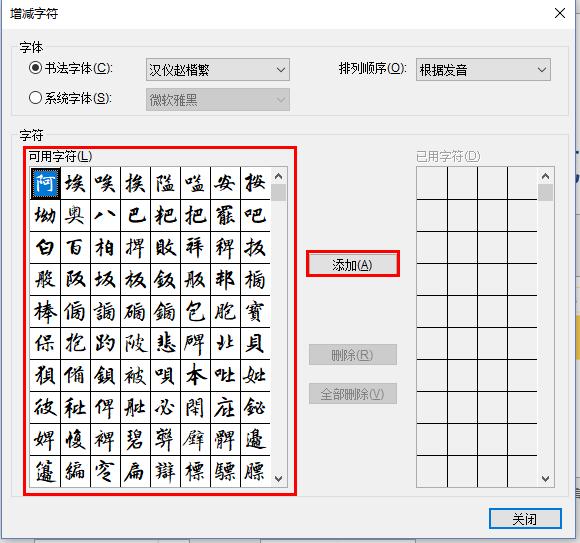580x543 pixels.
Task: Select the character 吧 in the grid
Action: coord(255,215)
